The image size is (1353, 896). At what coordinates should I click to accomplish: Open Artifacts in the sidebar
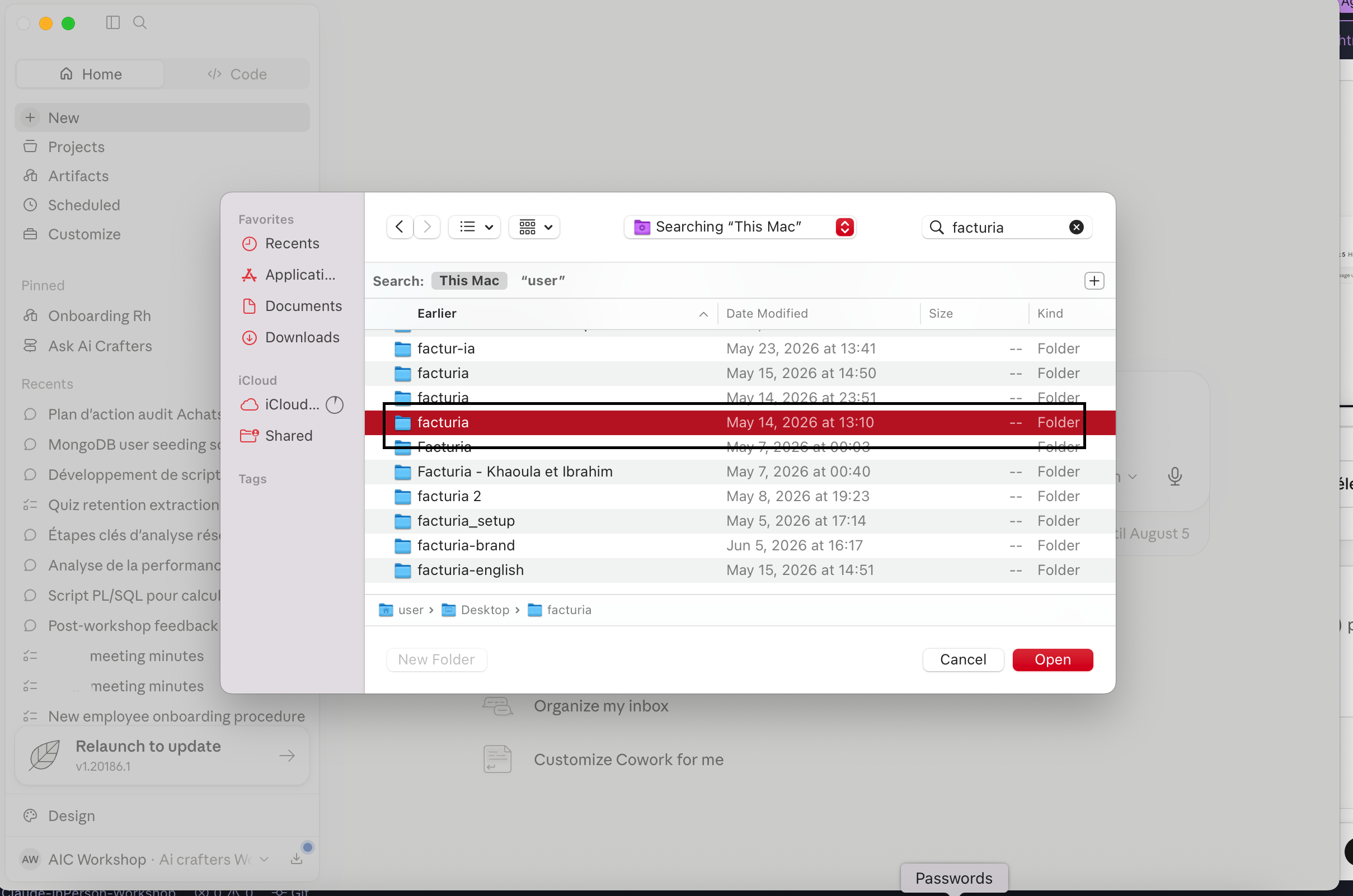coord(162,176)
